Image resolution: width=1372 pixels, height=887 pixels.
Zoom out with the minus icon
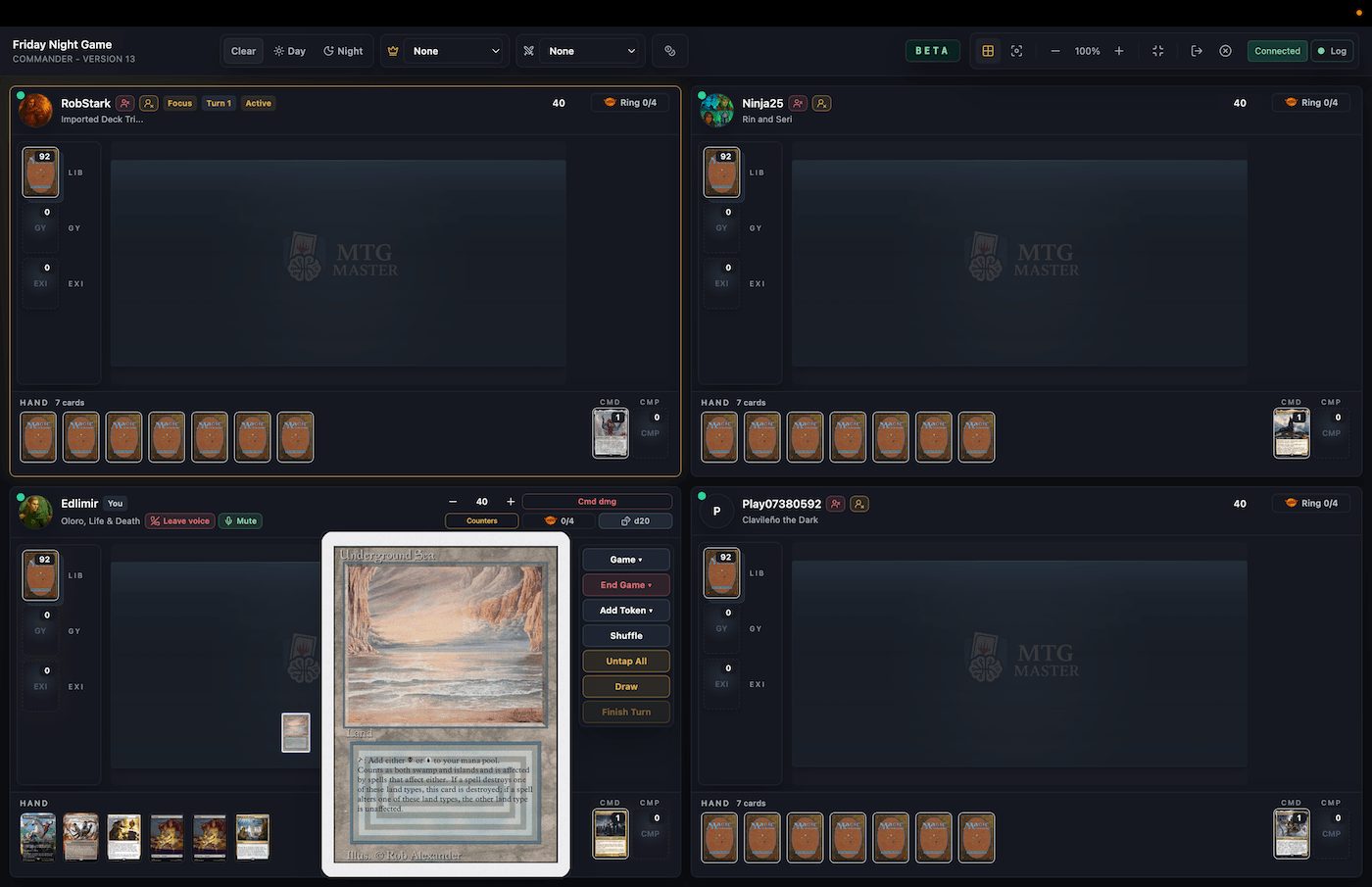click(1055, 51)
